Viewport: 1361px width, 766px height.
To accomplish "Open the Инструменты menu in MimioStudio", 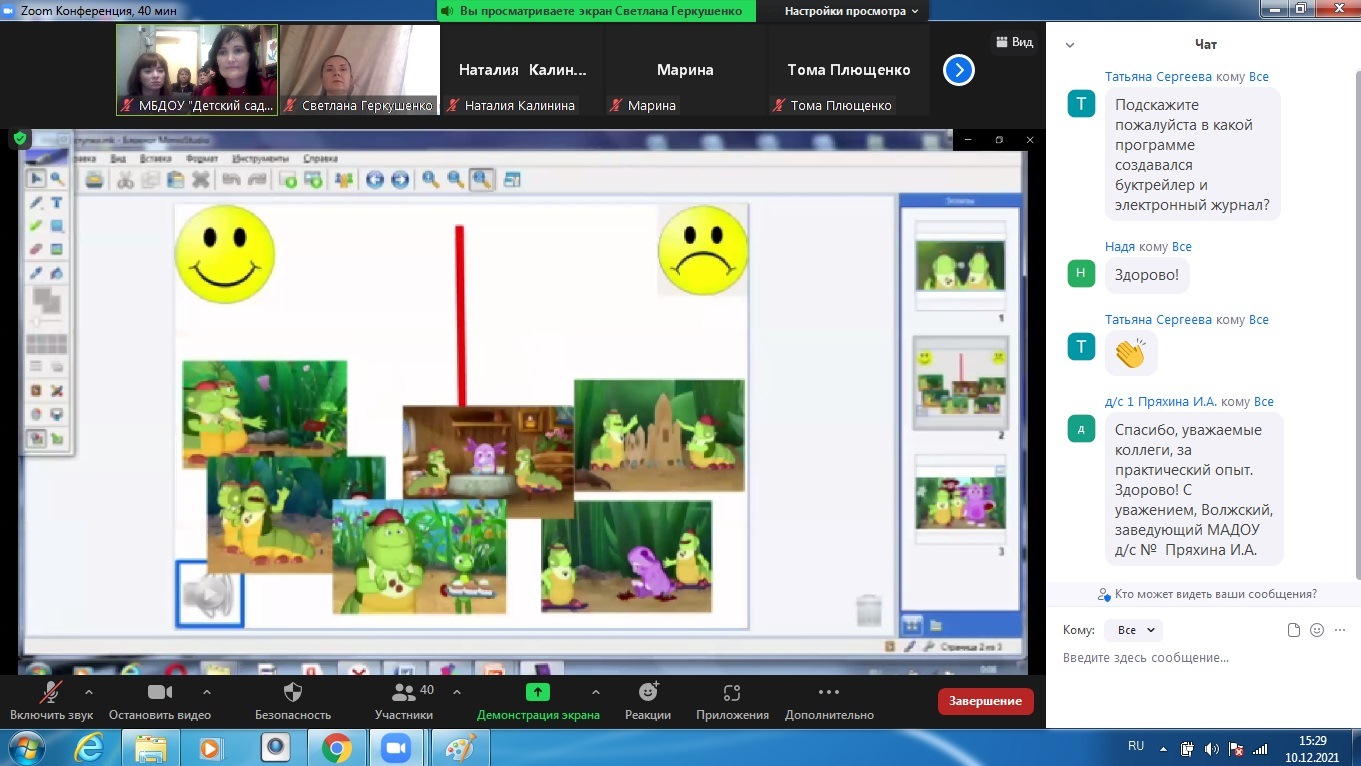I will pos(260,158).
